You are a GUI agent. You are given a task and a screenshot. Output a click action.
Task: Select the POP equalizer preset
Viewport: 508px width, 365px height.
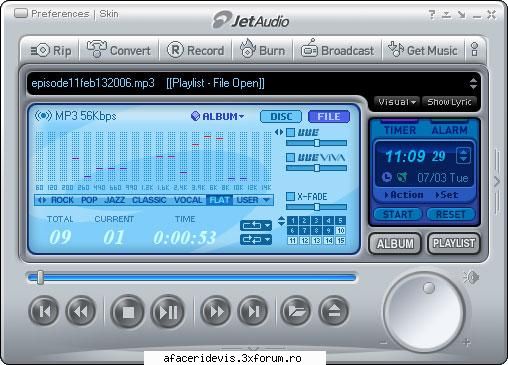(x=89, y=200)
